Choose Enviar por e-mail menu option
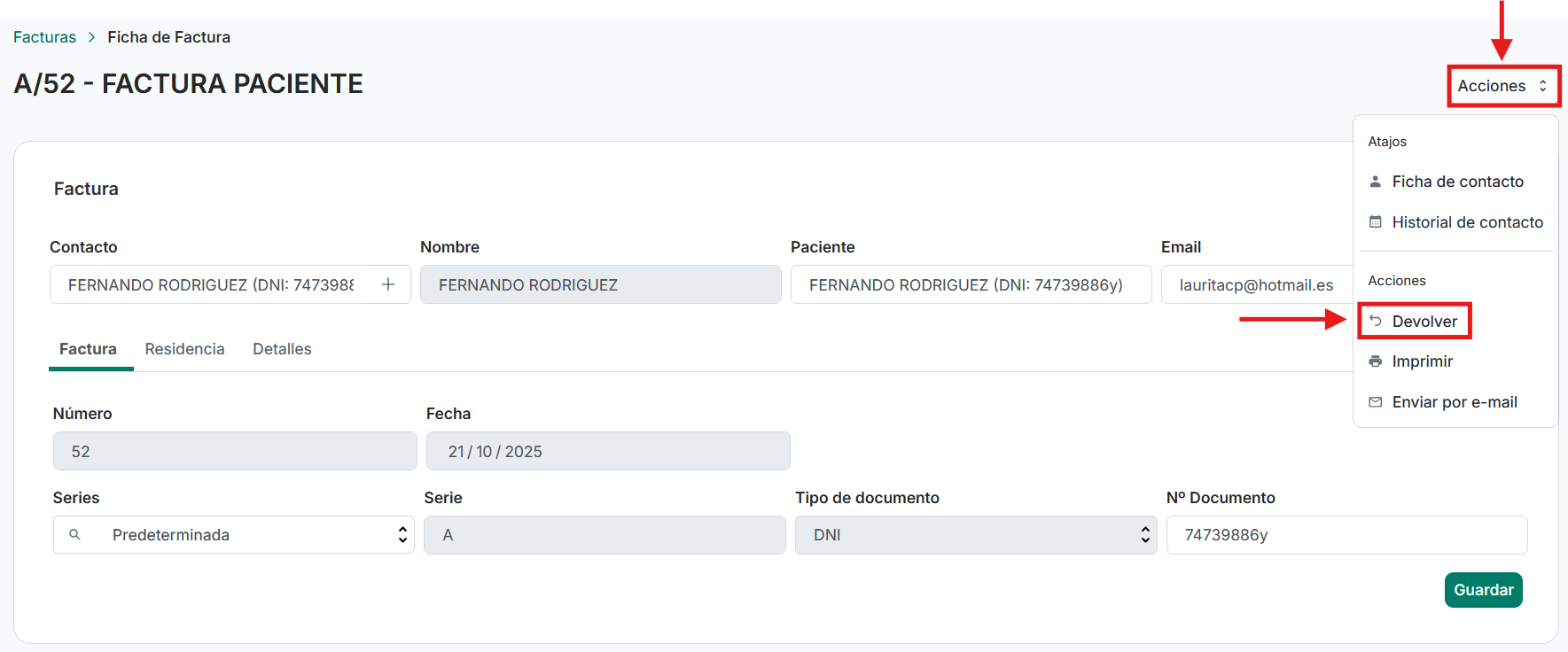Screen dimensions: 1568x652 [1454, 402]
